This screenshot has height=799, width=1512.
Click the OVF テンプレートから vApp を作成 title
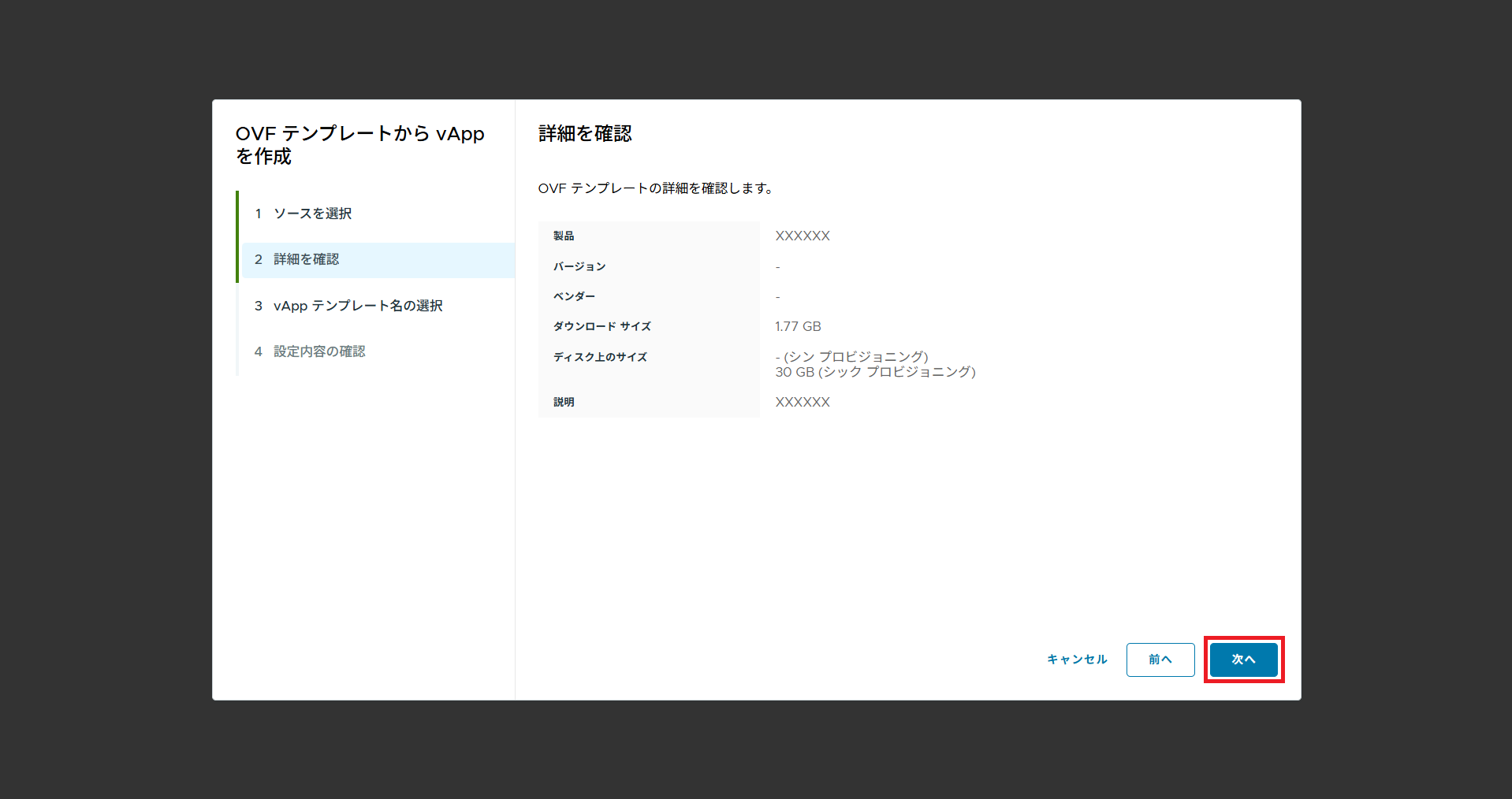coord(359,145)
